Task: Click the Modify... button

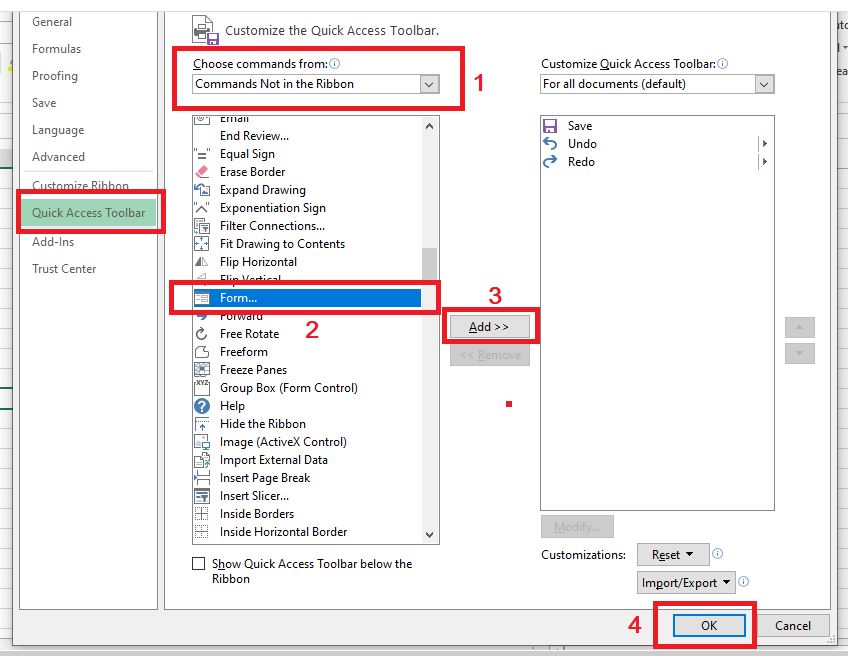Action: (x=577, y=527)
